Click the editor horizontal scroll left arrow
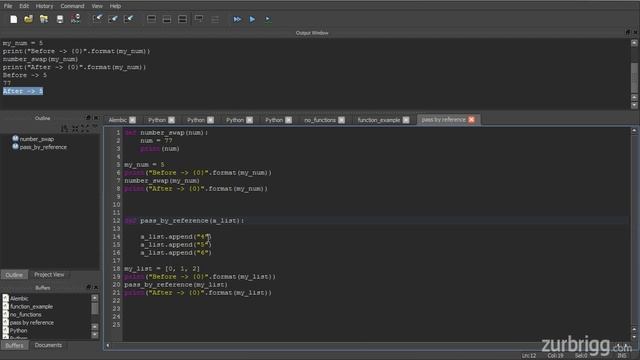640x360 pixels. [108, 345]
